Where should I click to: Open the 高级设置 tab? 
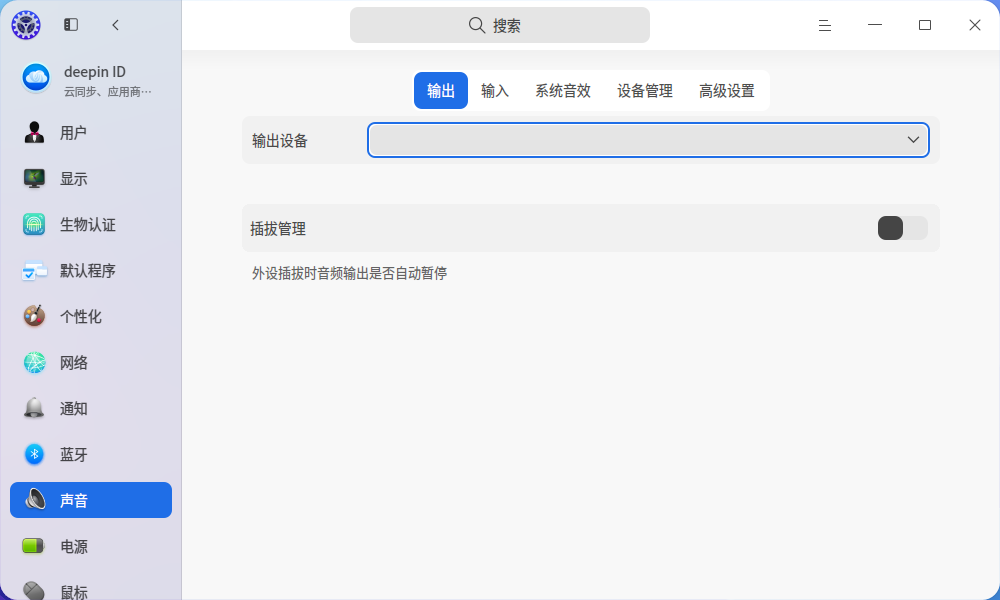click(727, 91)
